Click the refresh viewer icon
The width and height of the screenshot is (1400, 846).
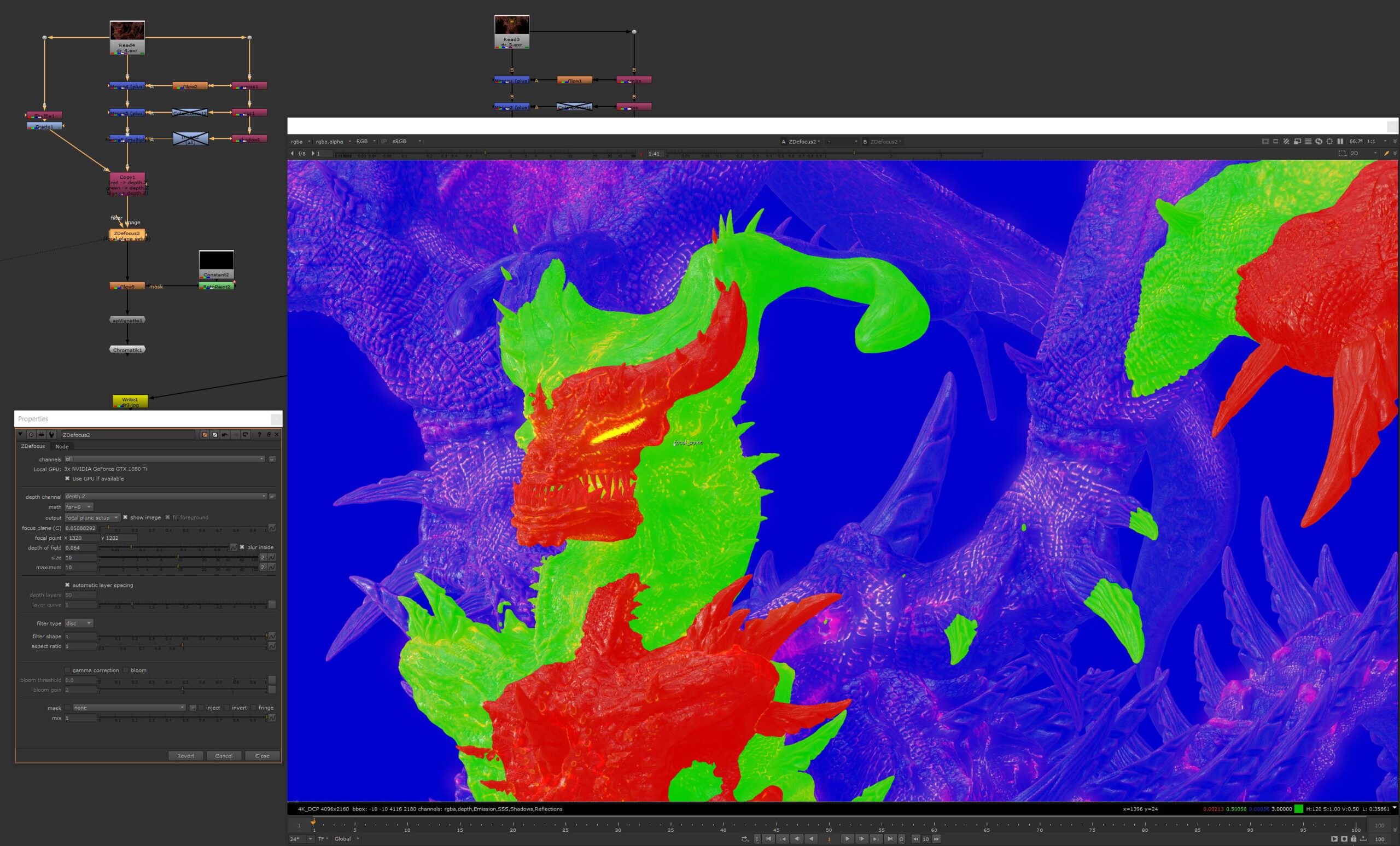[x=1319, y=142]
